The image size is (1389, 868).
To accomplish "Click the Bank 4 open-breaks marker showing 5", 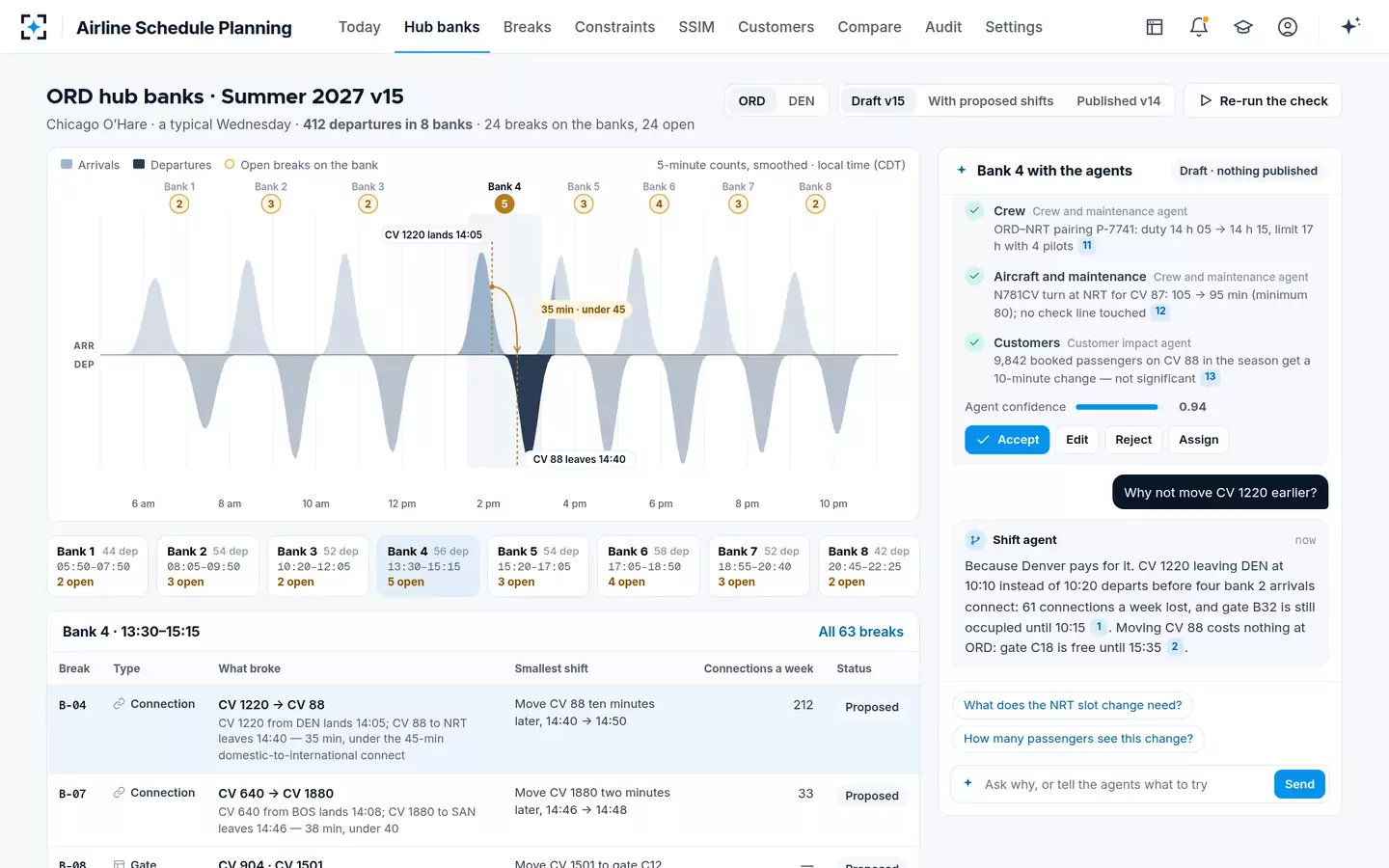I will [x=504, y=203].
